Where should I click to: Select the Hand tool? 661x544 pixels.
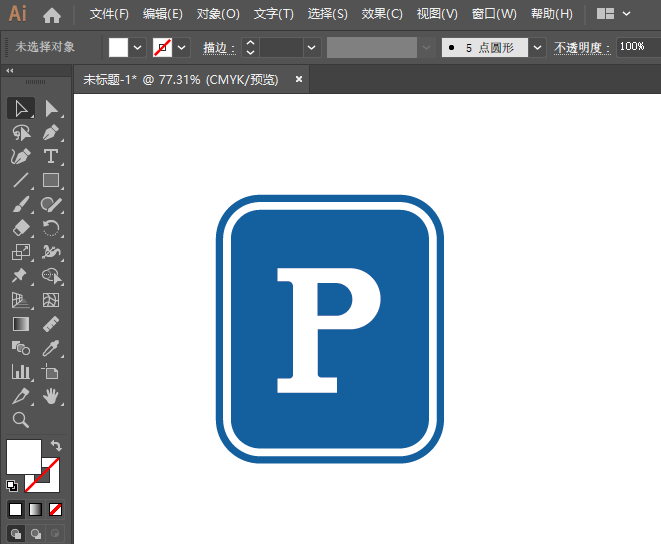point(51,396)
